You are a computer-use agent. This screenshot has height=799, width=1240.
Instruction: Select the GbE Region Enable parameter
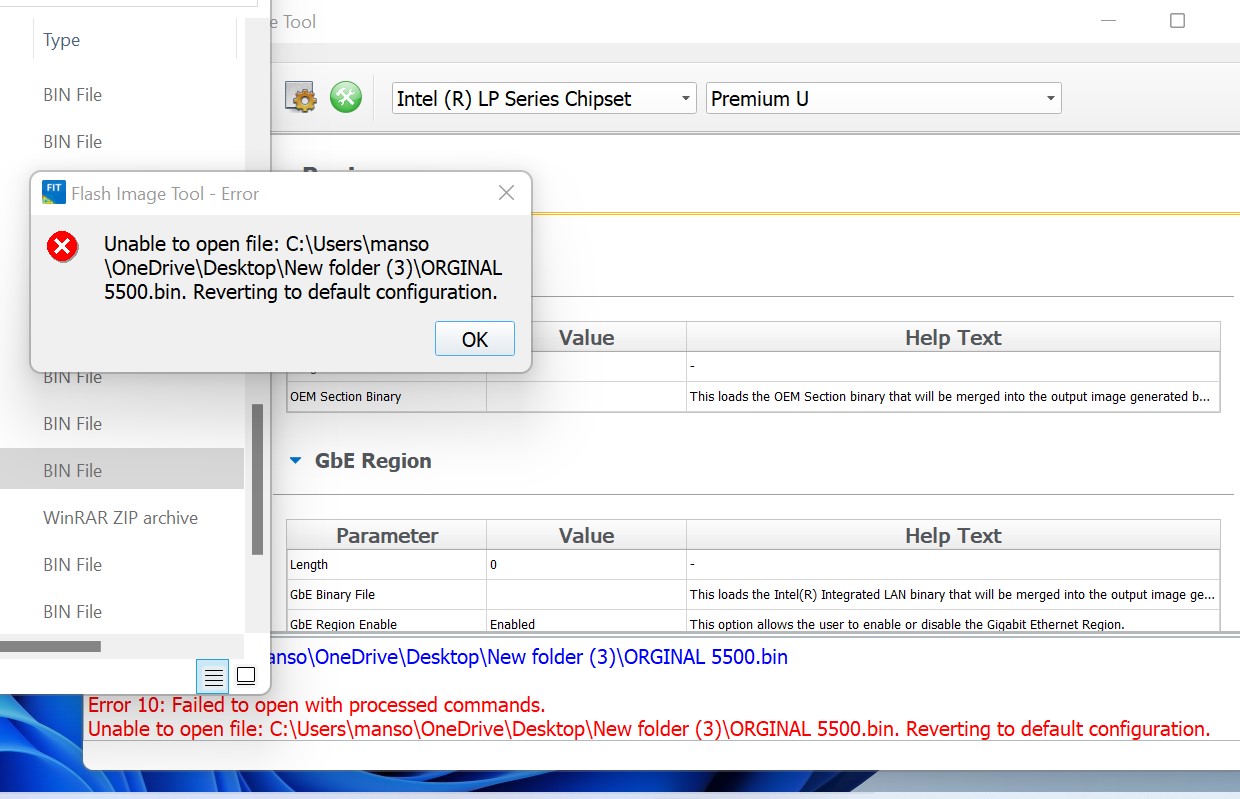click(x=386, y=622)
